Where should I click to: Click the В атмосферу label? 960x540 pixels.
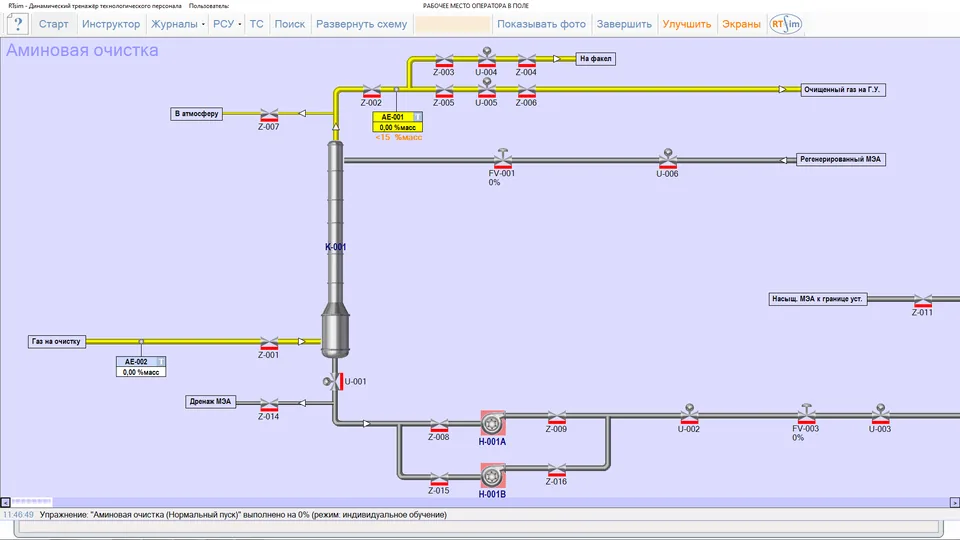[197, 113]
